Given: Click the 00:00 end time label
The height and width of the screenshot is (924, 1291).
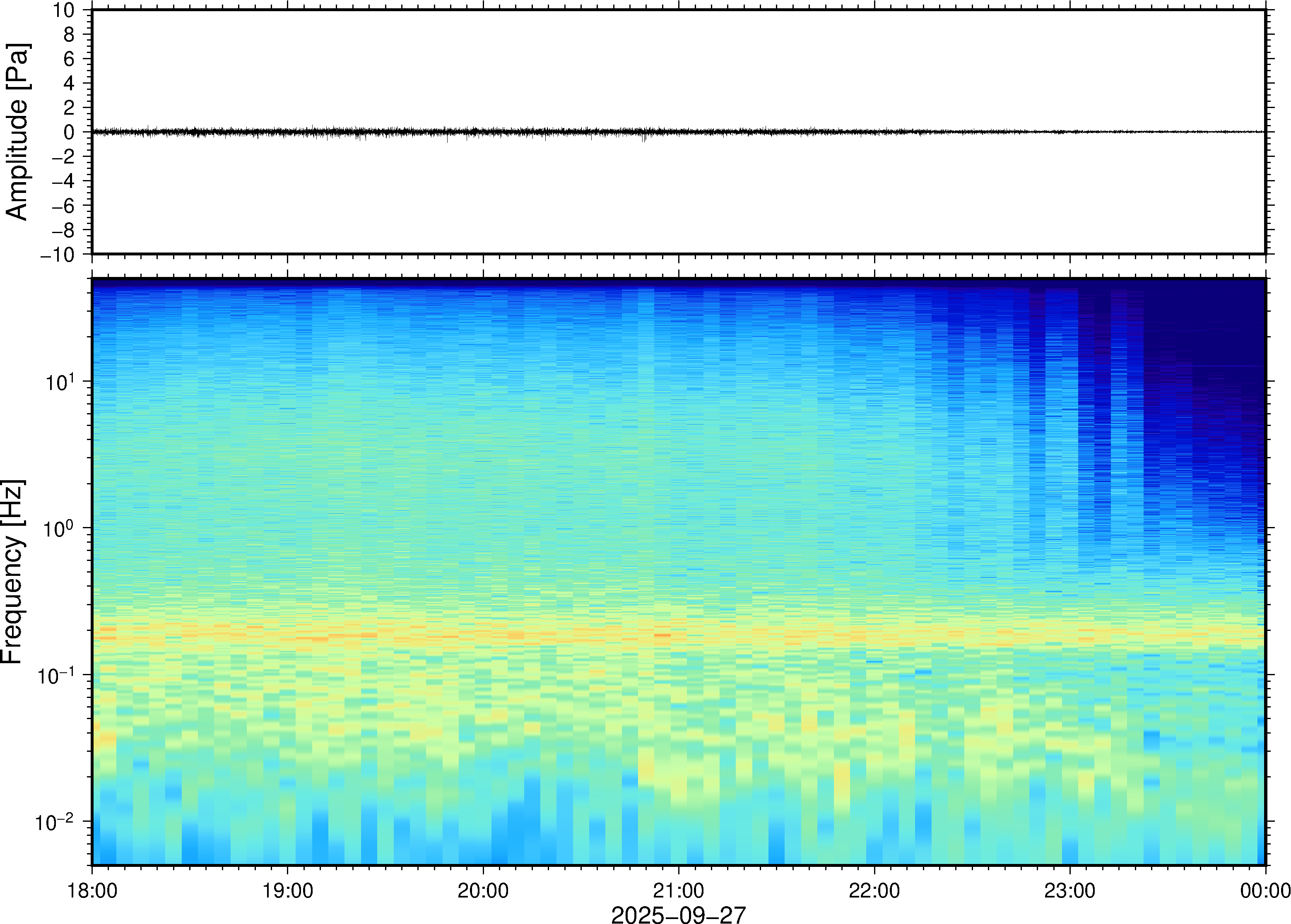Looking at the screenshot, I should coord(1265,890).
